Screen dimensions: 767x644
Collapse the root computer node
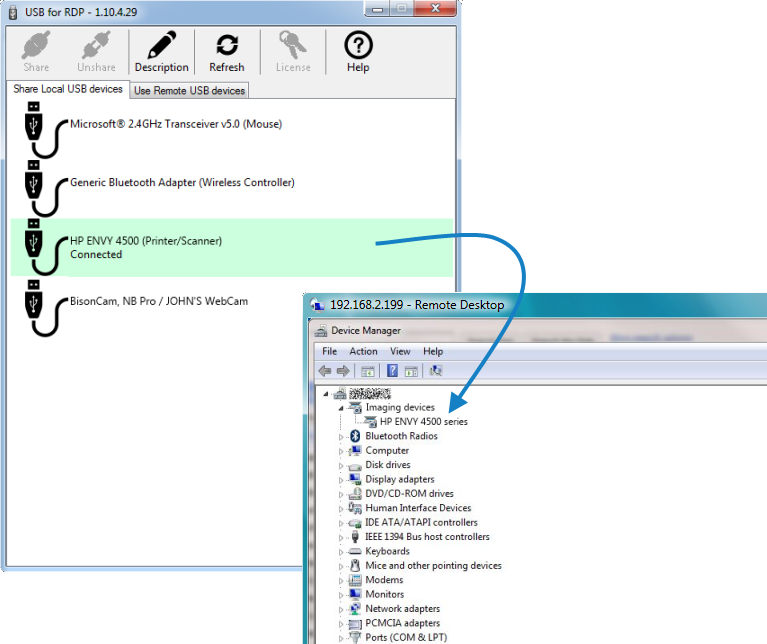326,394
